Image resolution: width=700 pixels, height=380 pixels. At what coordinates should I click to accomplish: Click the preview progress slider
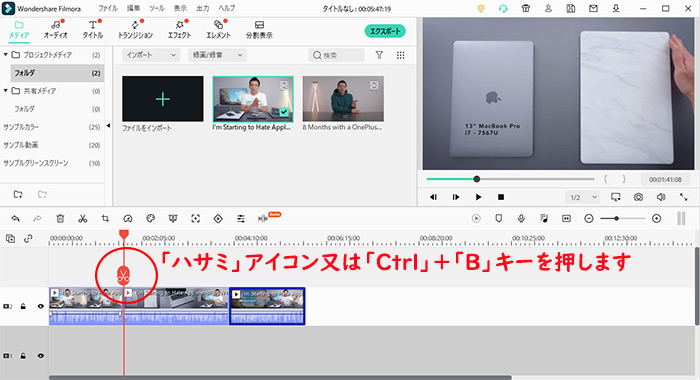510,179
